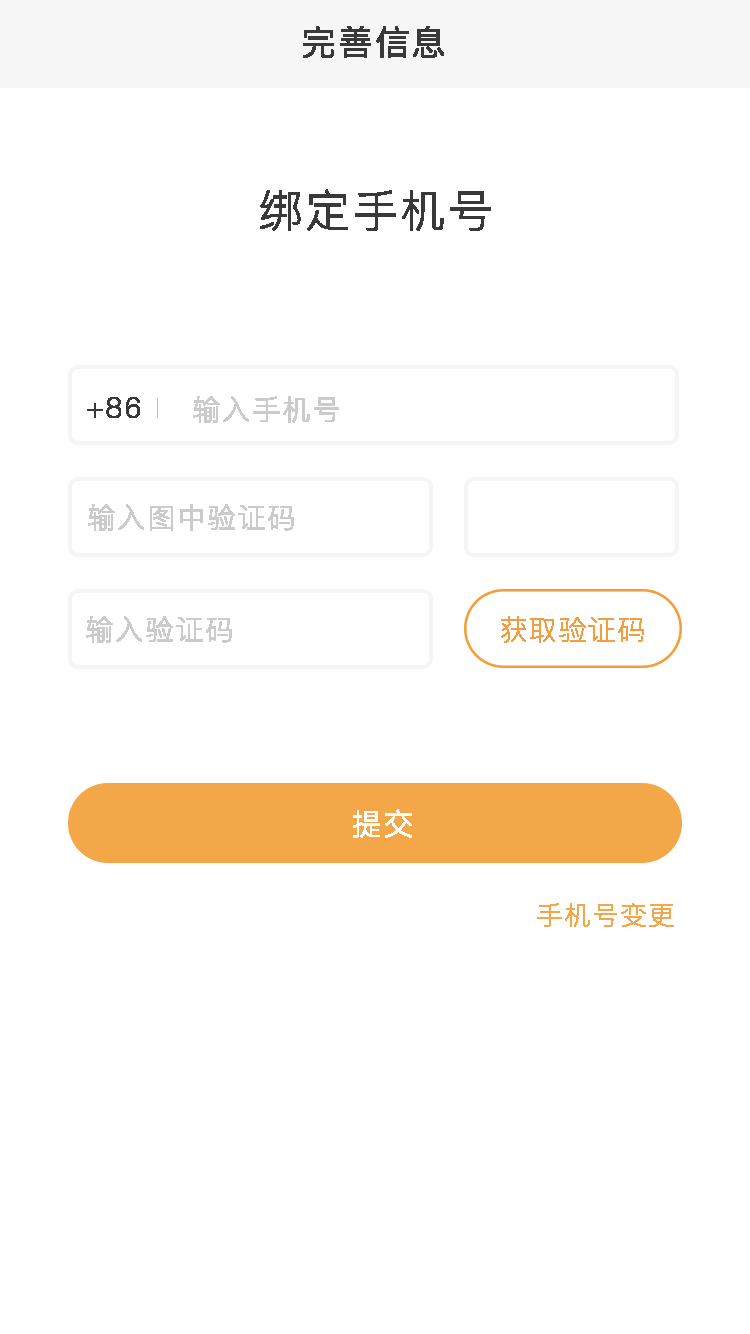
Task: Refresh the captcha image box
Action: (571, 517)
